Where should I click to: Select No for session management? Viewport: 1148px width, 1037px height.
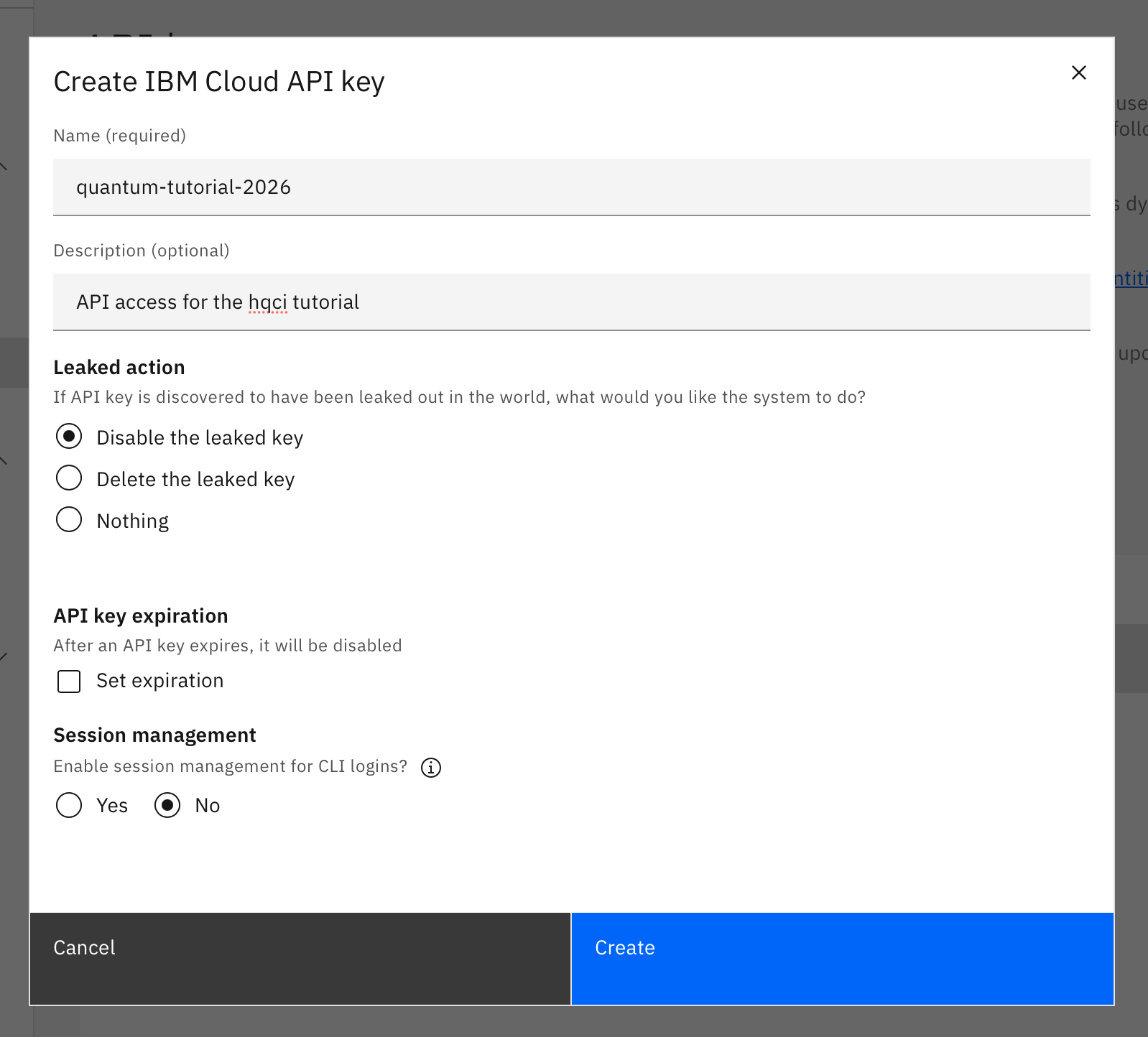coord(167,805)
